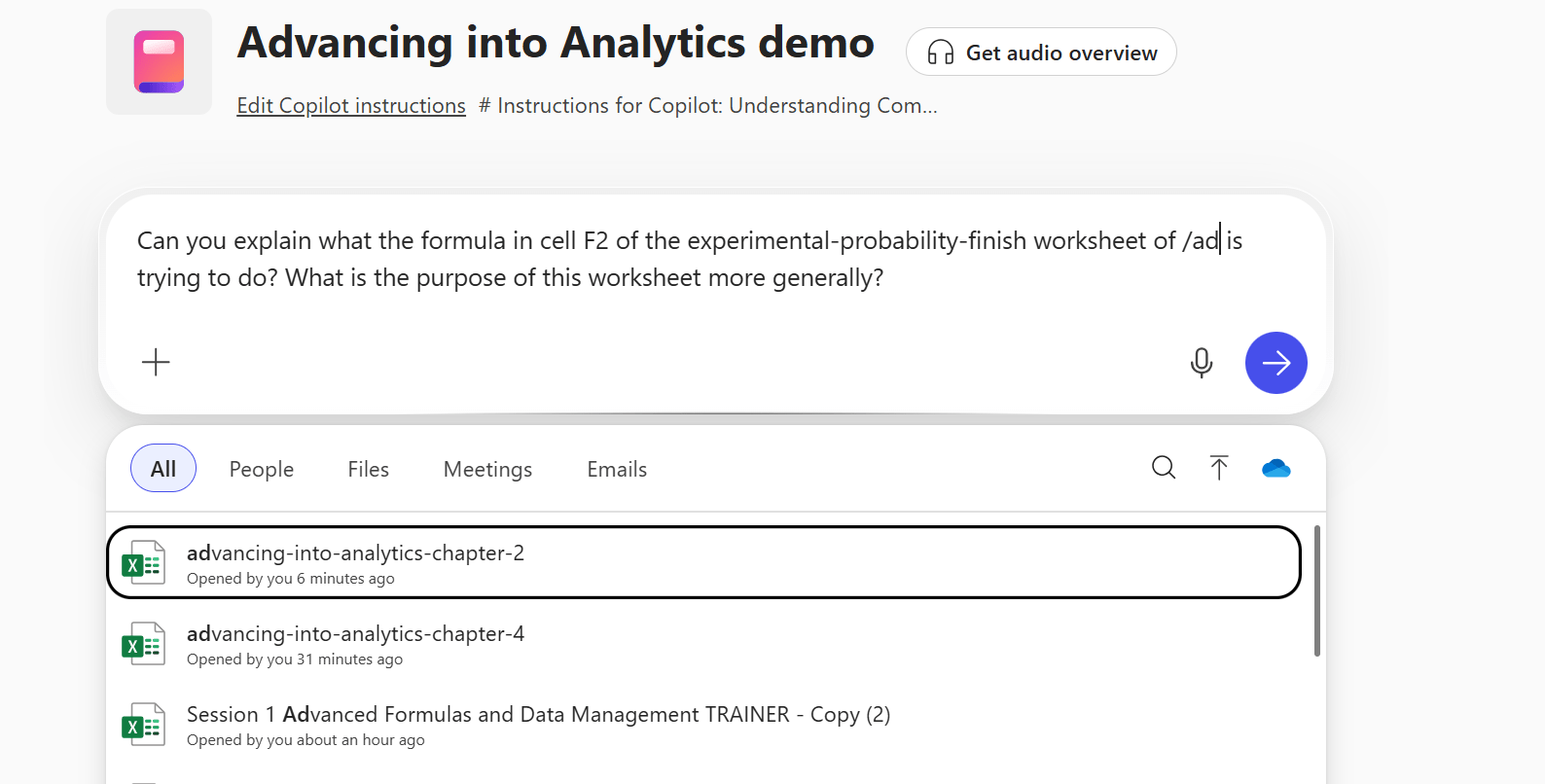1545x784 pixels.
Task: Send the prompt with the arrow button
Action: 1276,363
